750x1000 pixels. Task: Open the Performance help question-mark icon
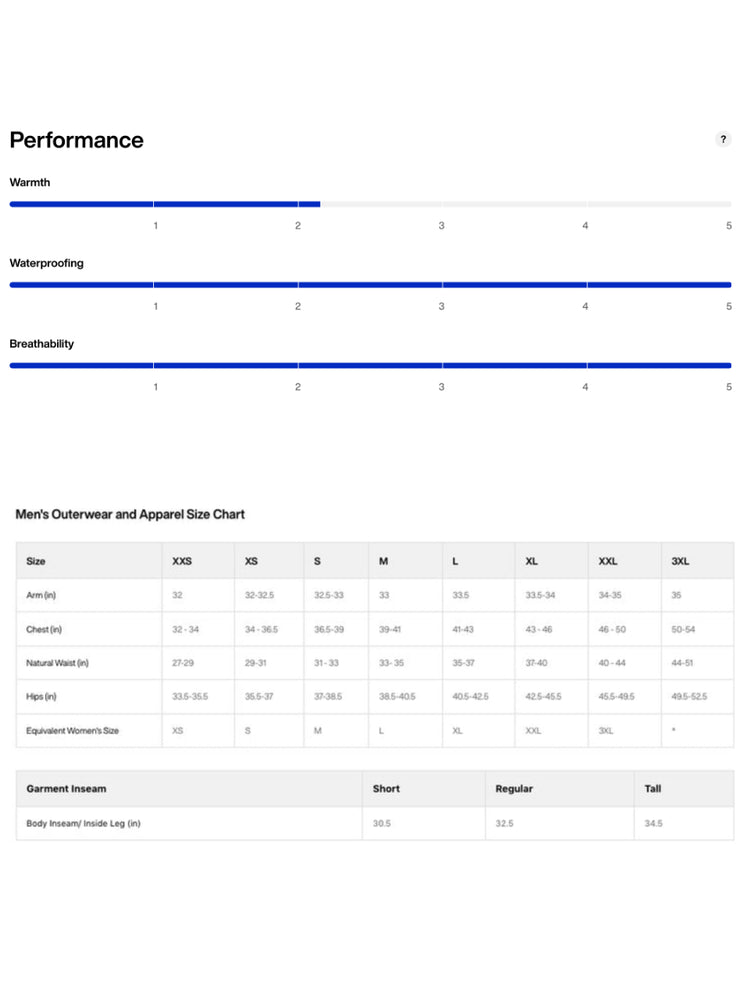pyautogui.click(x=723, y=139)
